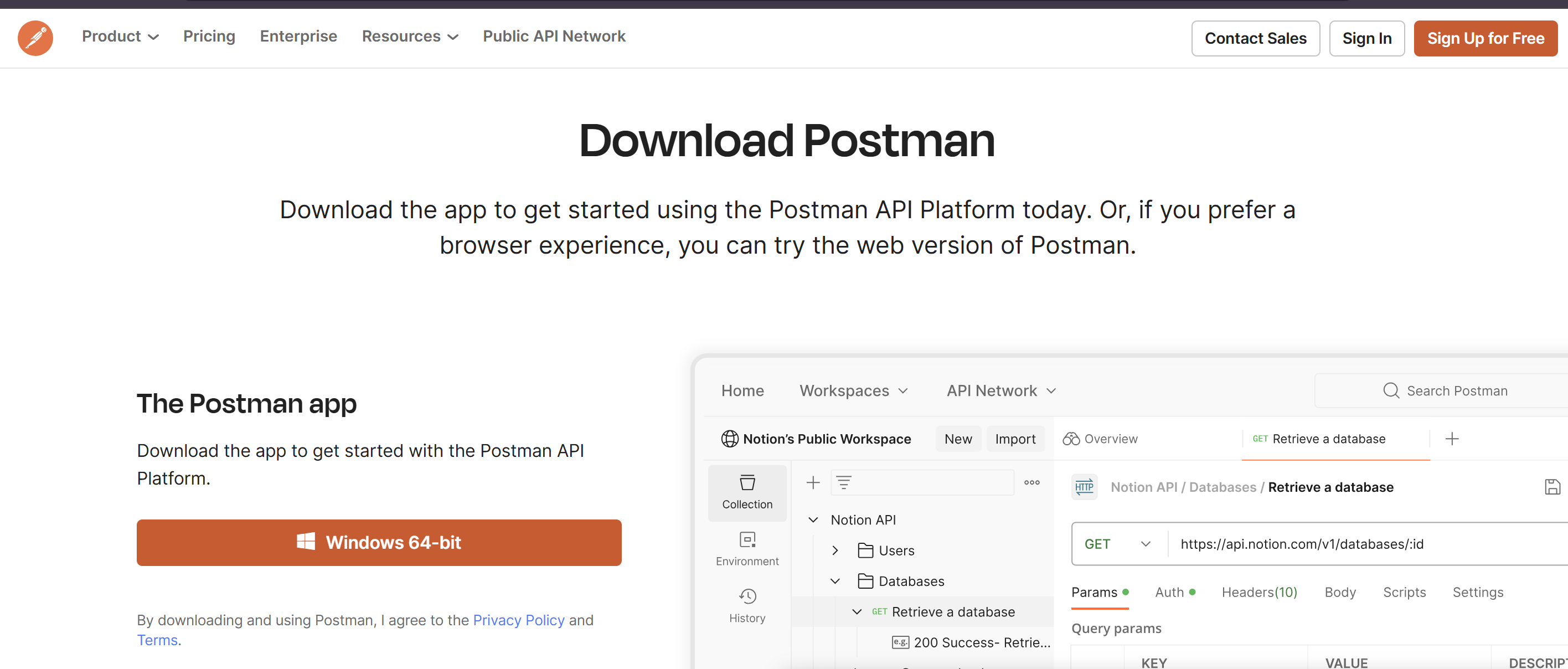This screenshot has width=1568, height=669.
Task: Click the Search Postman field
Action: (1441, 390)
